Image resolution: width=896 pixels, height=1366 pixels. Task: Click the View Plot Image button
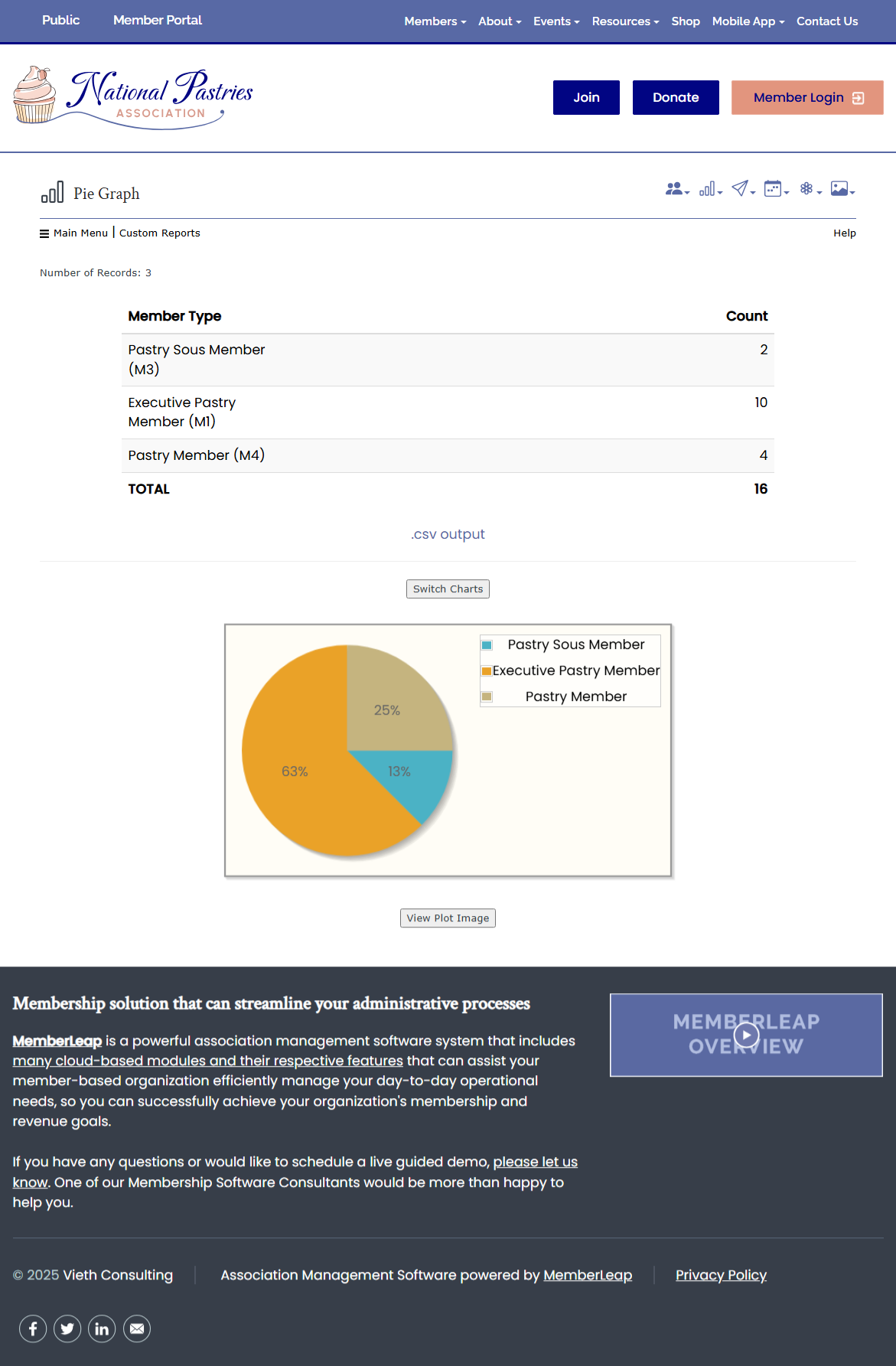point(448,918)
